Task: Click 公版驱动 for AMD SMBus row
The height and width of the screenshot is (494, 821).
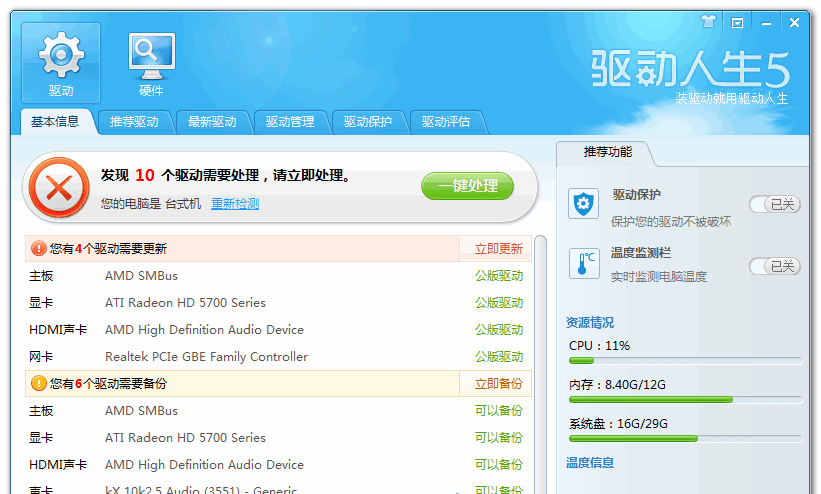Action: pos(498,276)
